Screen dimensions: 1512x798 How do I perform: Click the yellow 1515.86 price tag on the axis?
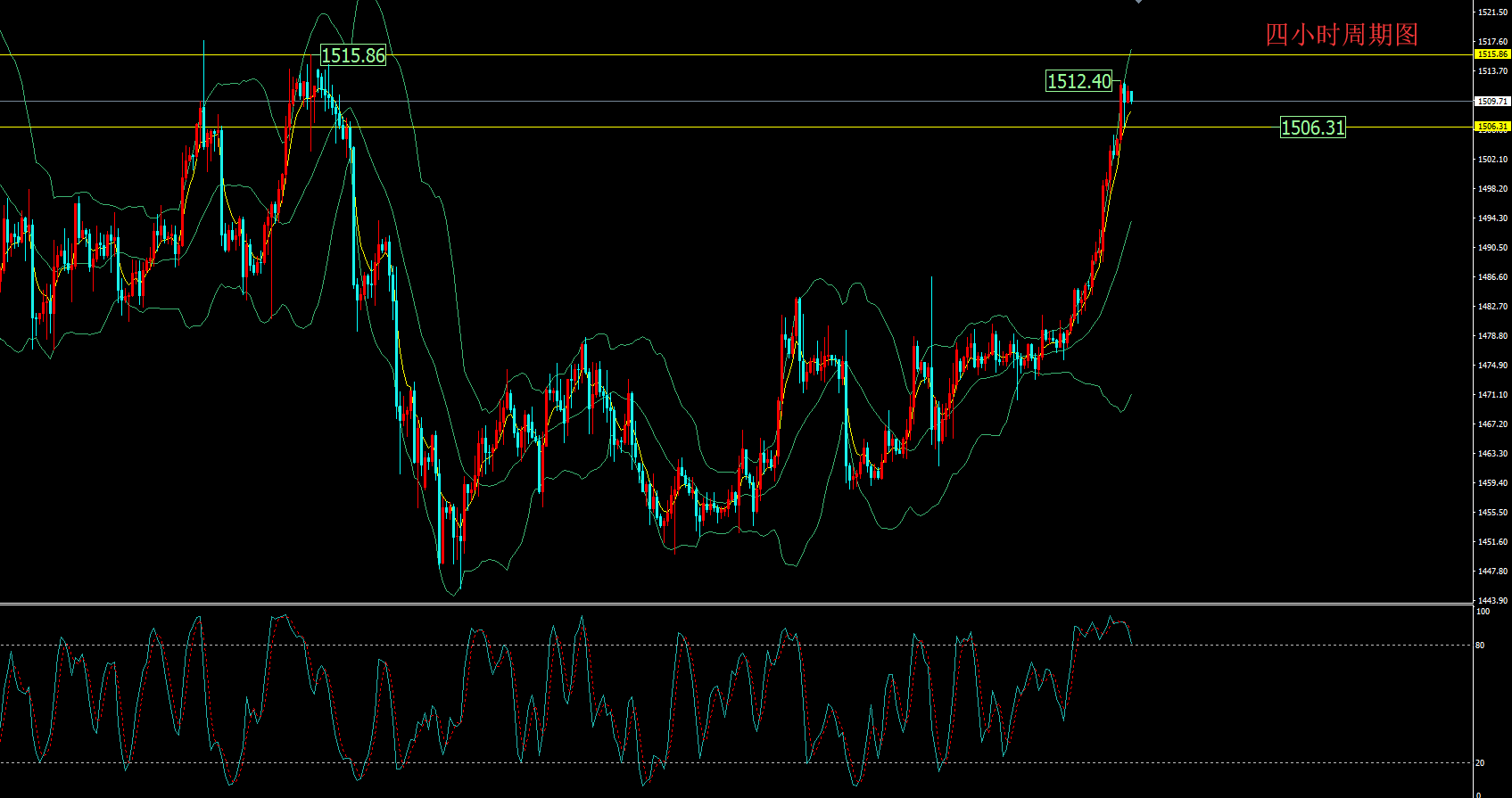1492,54
